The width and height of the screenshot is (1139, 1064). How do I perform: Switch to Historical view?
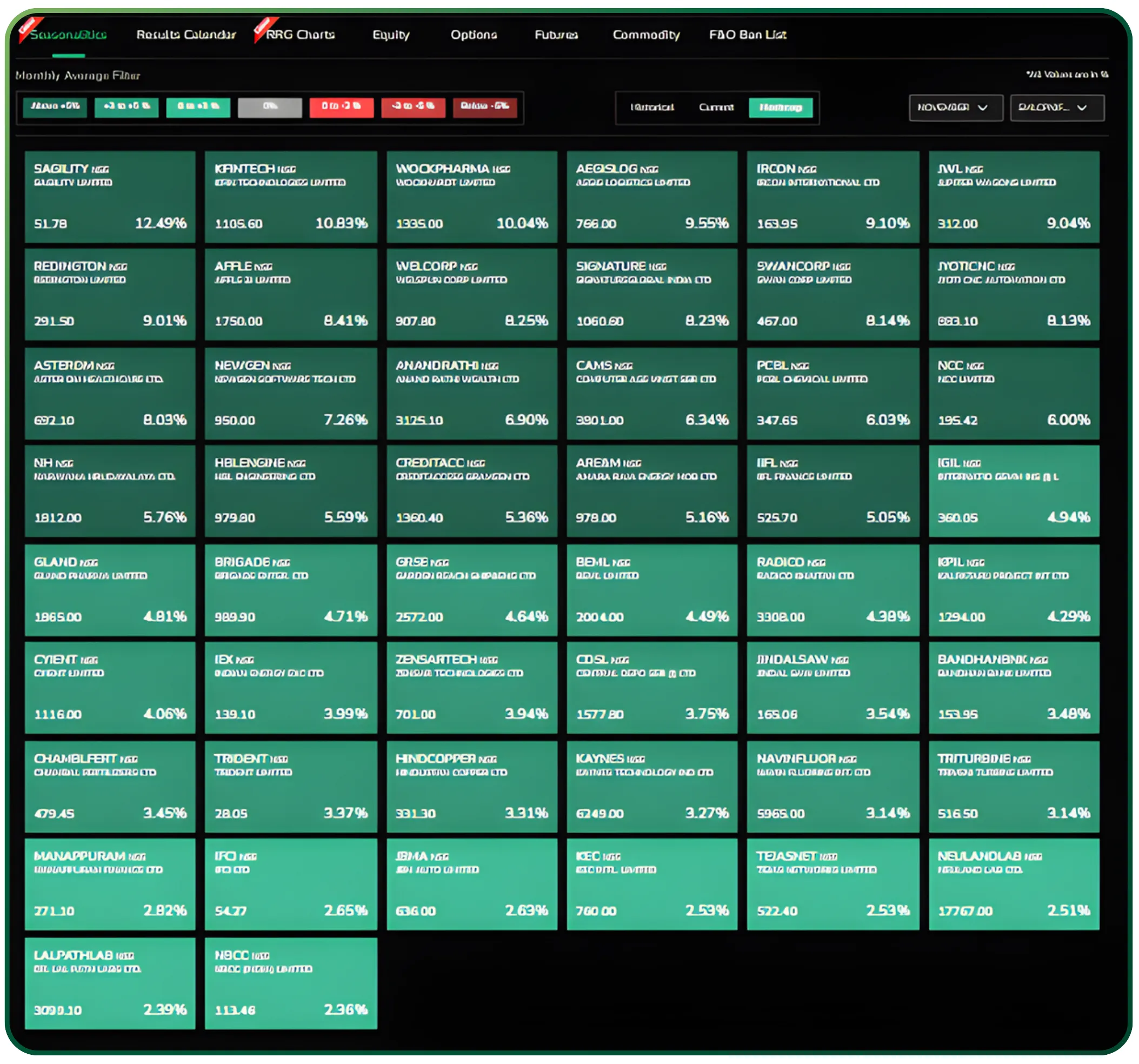pos(652,107)
